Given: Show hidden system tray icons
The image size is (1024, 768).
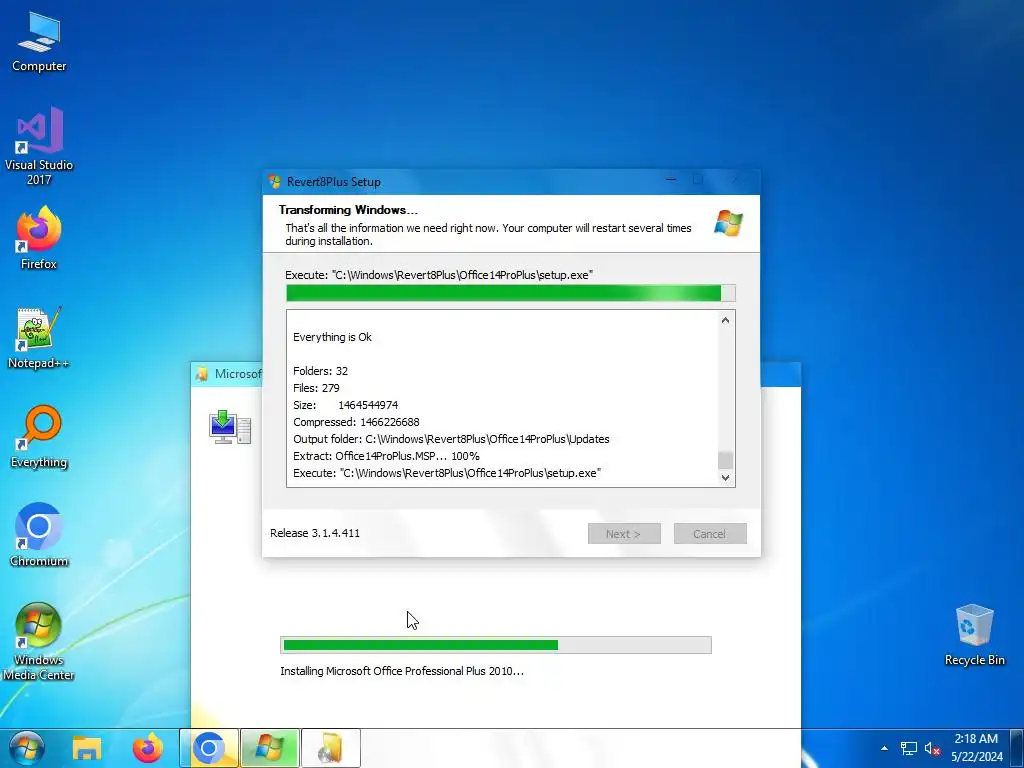Looking at the screenshot, I should tap(884, 748).
